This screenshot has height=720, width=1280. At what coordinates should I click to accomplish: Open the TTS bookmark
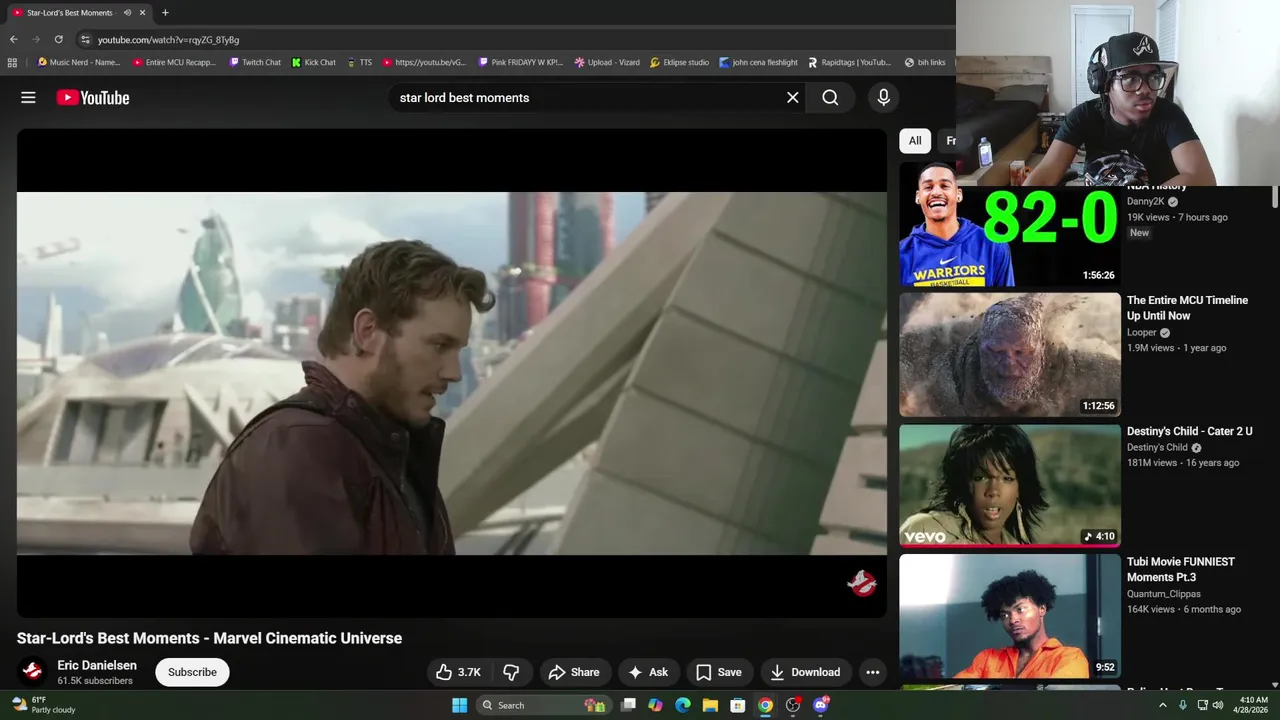point(359,62)
